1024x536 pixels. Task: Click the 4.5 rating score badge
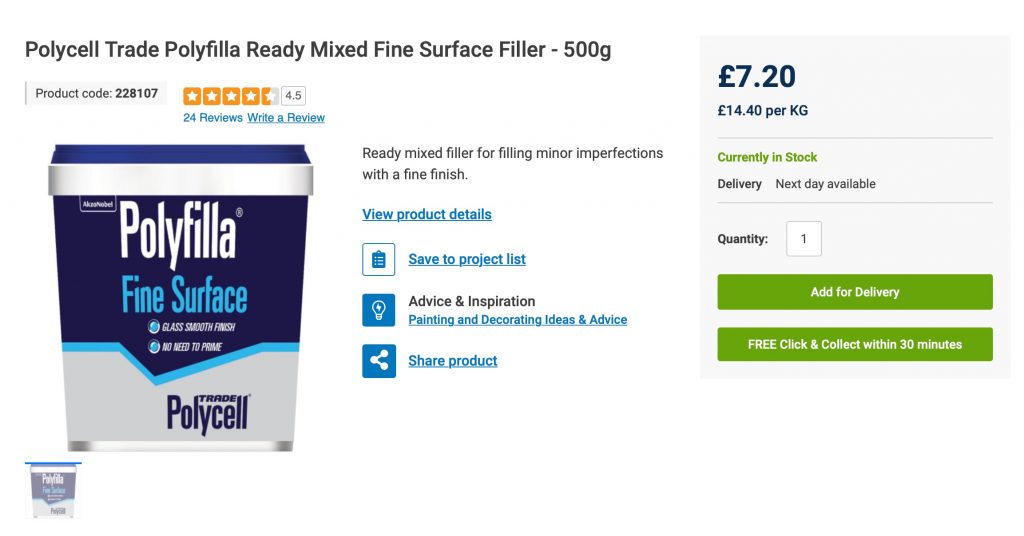[x=293, y=96]
